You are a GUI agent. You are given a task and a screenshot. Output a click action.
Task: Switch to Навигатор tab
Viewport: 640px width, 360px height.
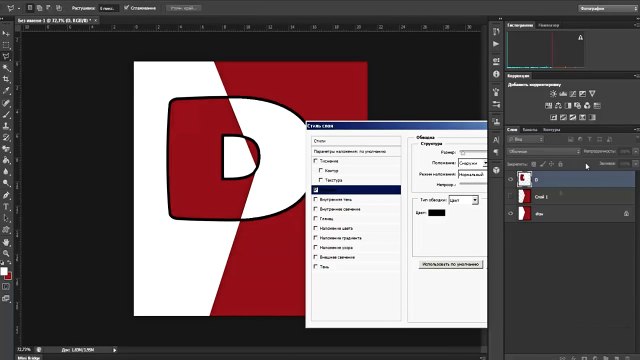tap(549, 25)
